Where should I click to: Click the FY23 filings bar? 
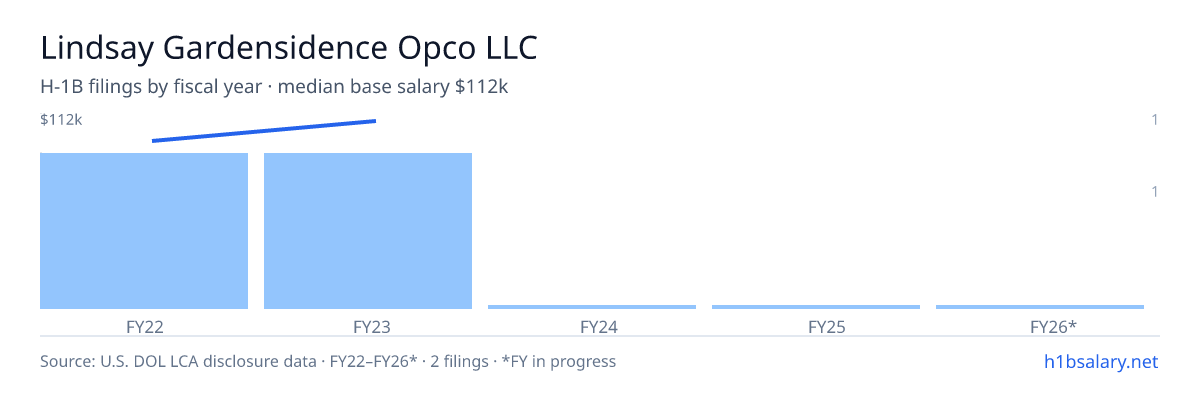point(368,231)
